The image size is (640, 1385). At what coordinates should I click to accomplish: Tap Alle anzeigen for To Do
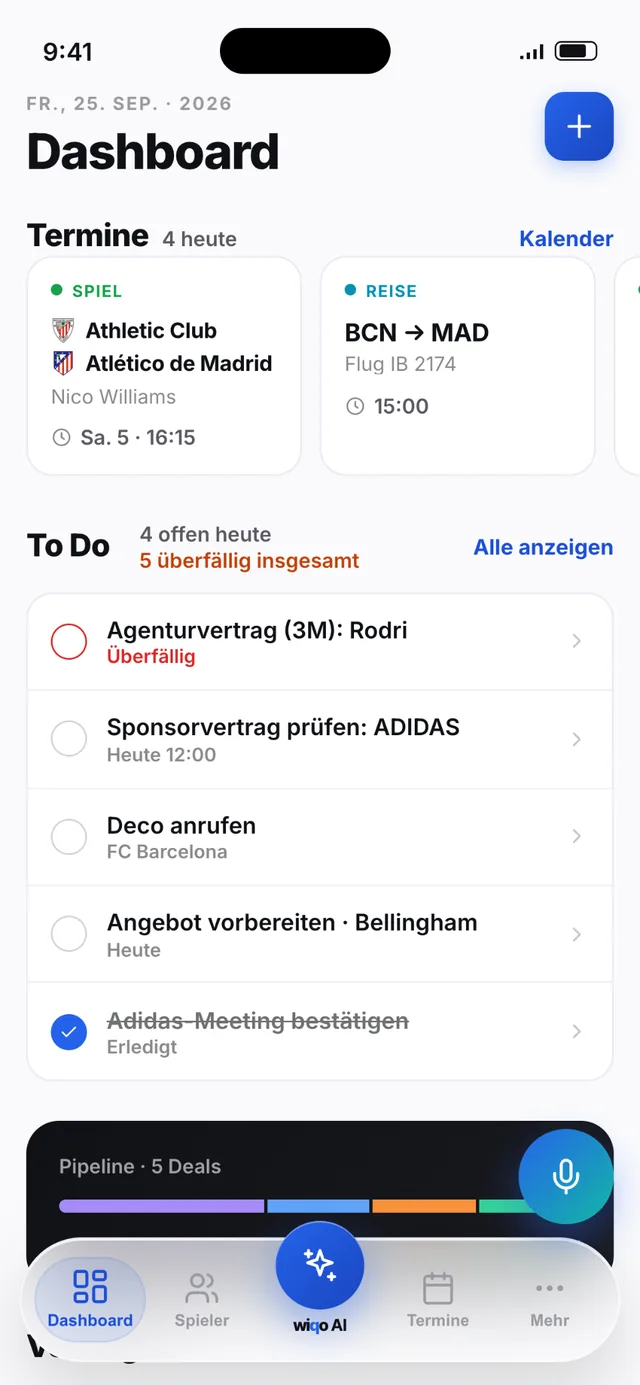coord(543,547)
